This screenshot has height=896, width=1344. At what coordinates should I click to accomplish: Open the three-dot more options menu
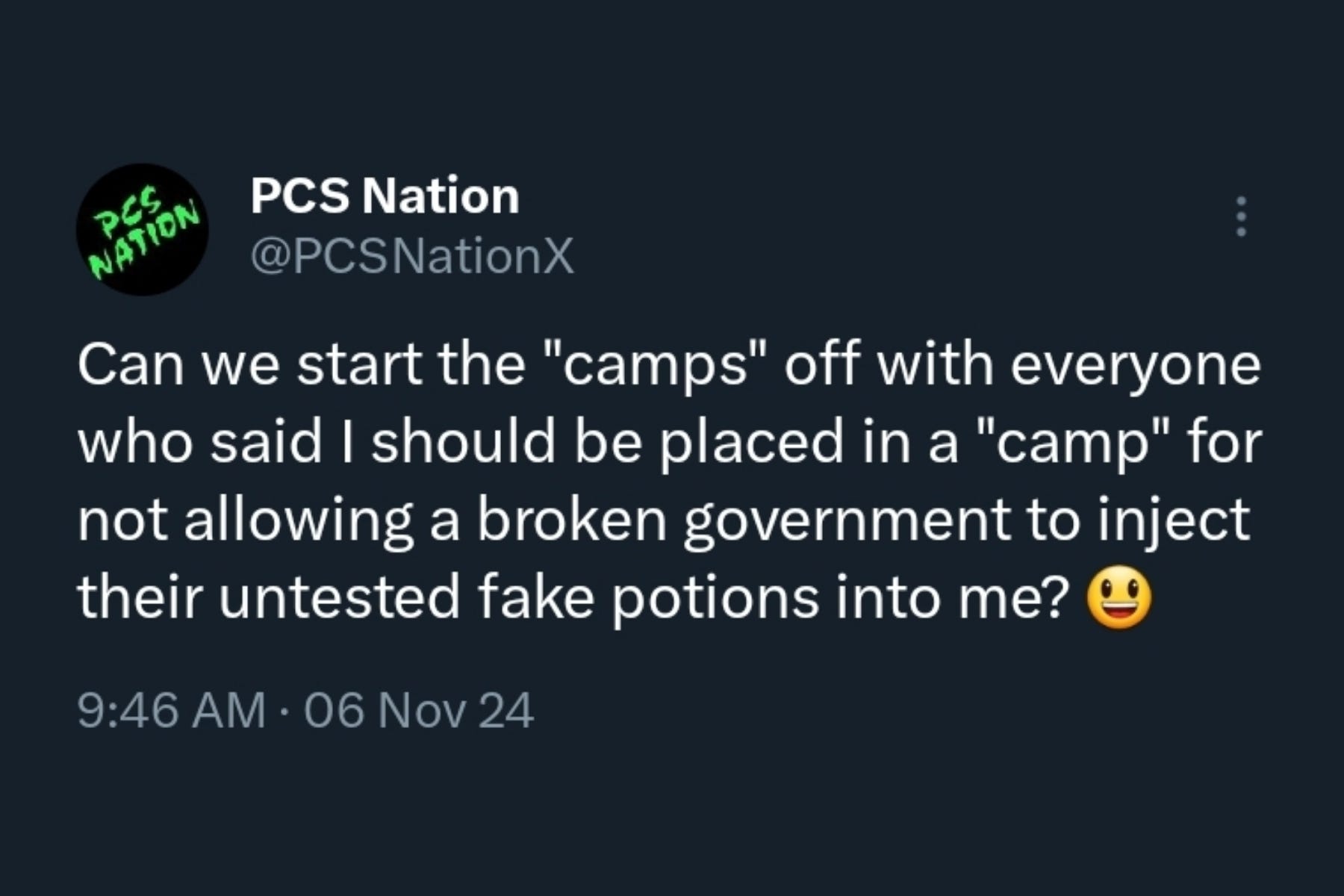1241,217
